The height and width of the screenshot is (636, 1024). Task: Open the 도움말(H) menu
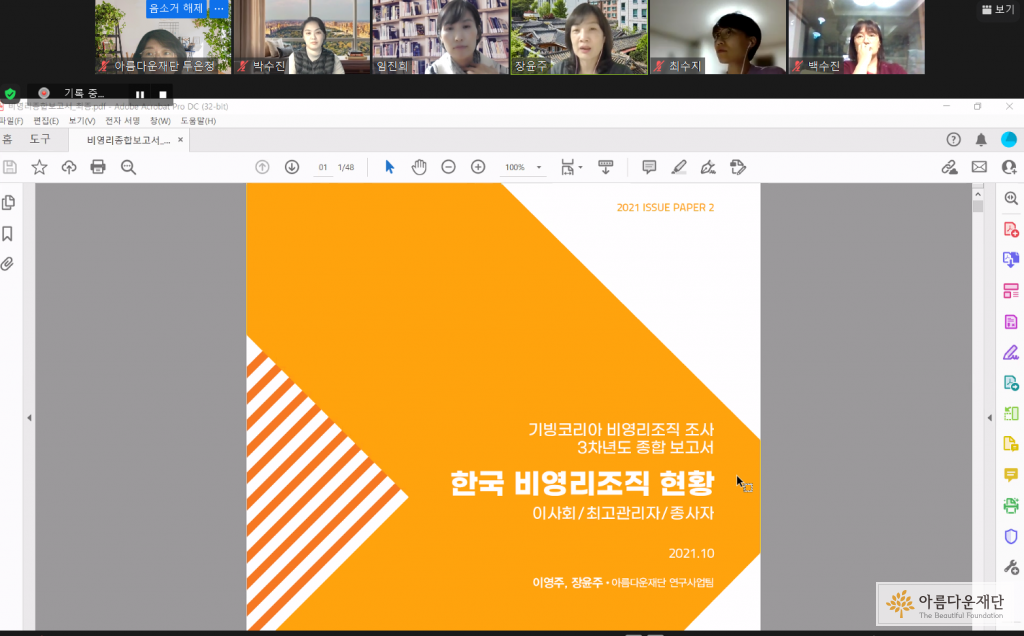tap(198, 121)
